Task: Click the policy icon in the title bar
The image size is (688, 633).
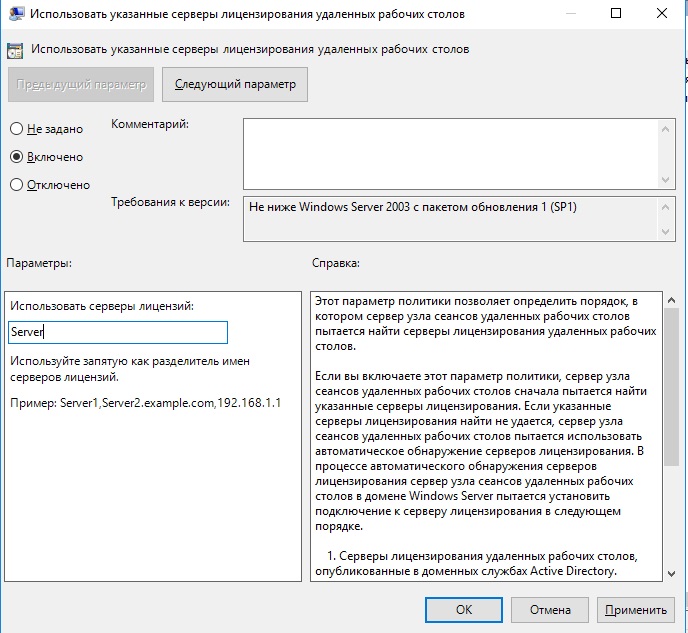Action: [17, 15]
